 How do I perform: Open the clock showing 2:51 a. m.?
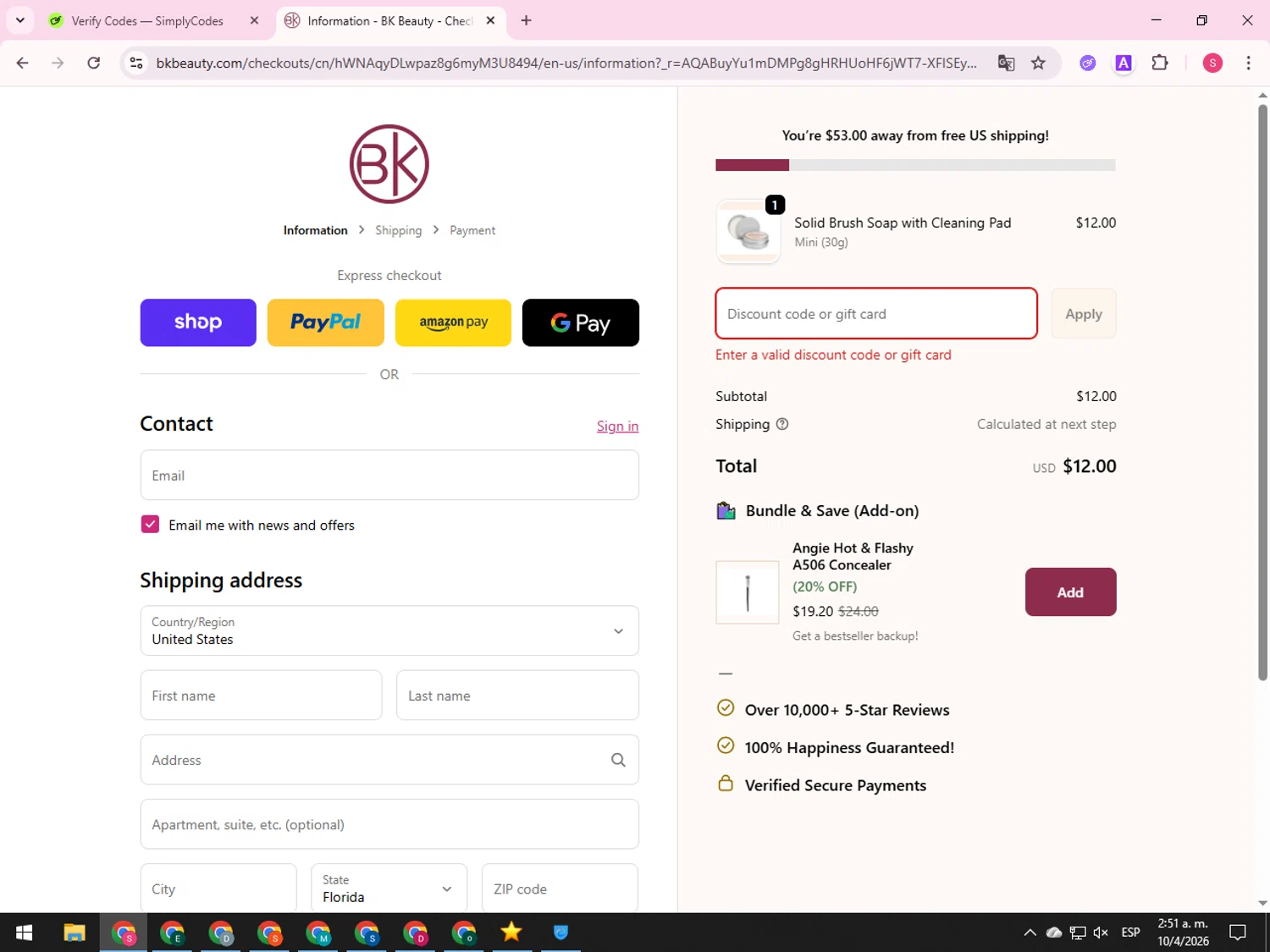click(1183, 933)
